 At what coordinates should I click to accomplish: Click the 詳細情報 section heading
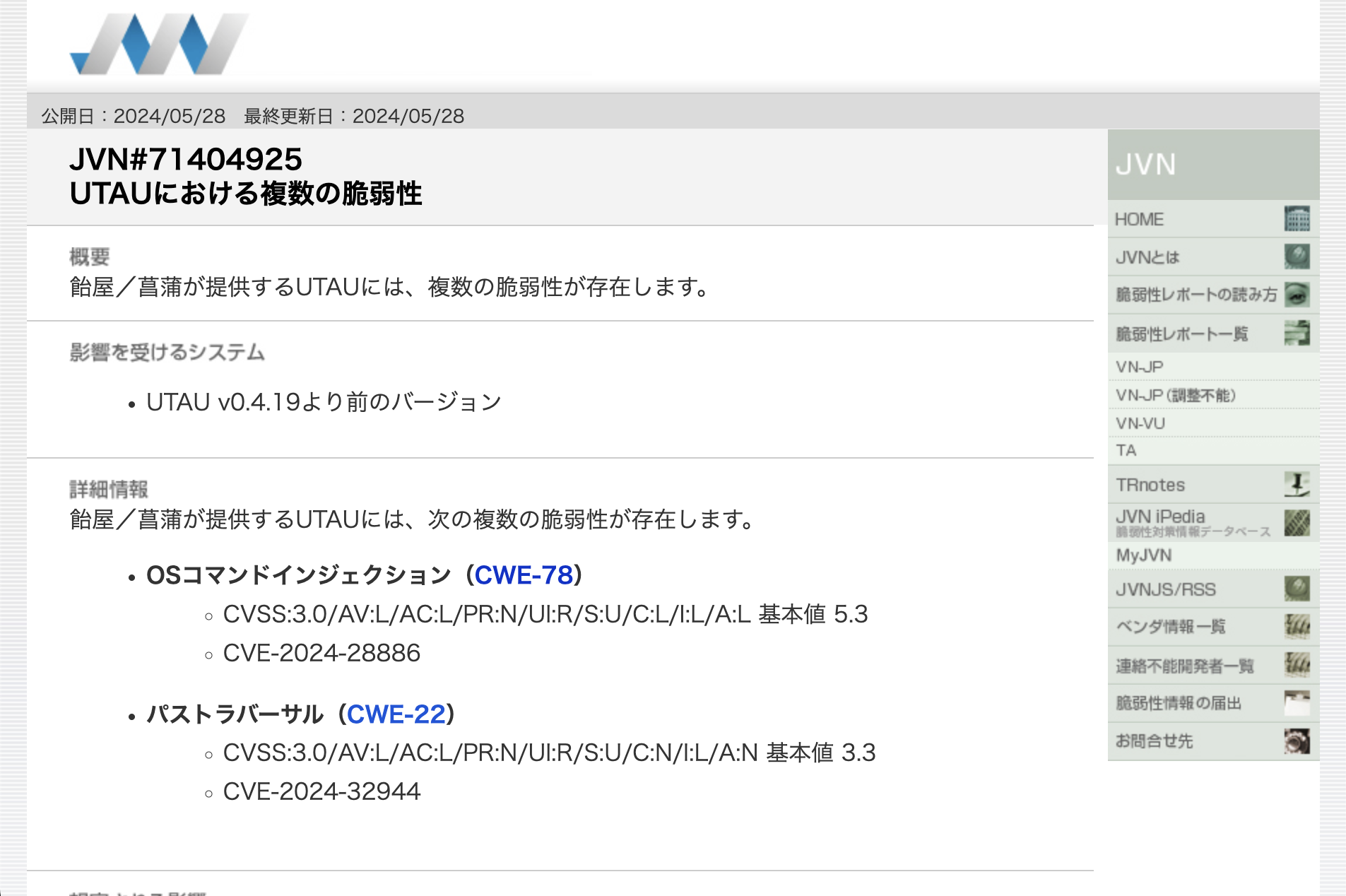[x=109, y=489]
